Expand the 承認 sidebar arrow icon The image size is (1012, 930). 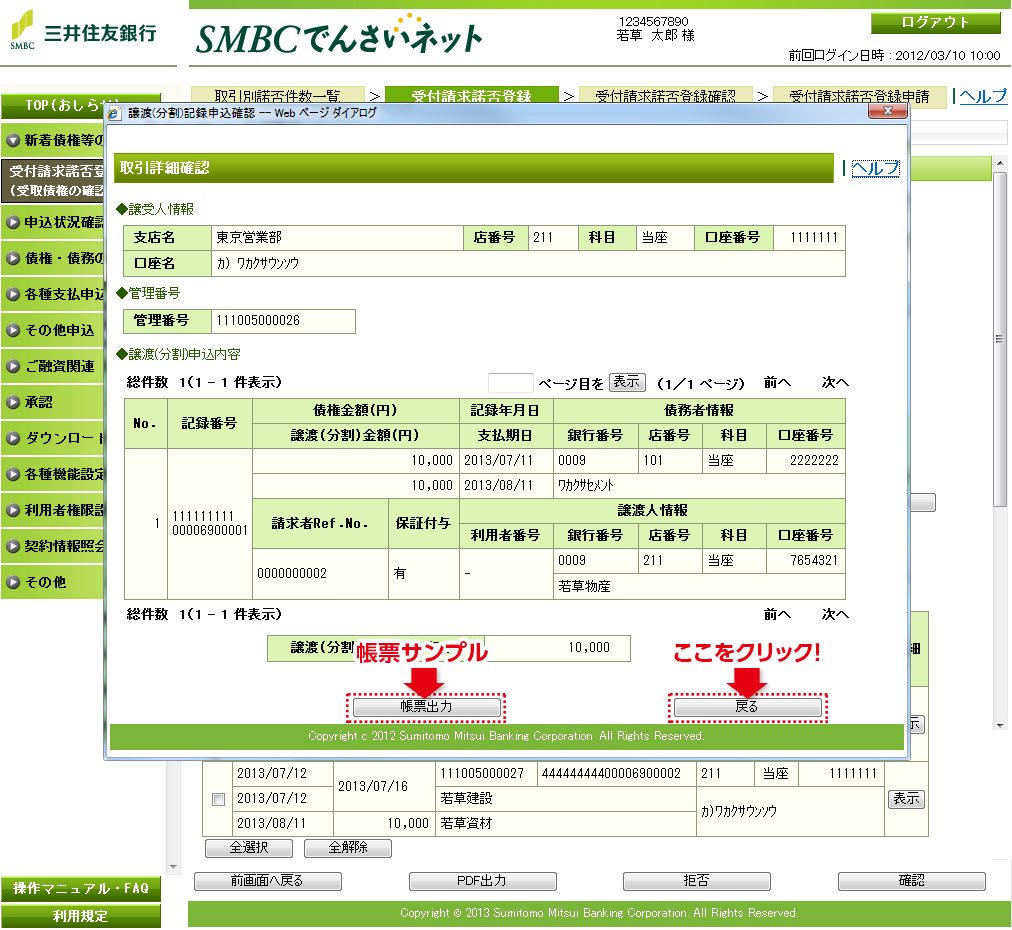pos(13,403)
